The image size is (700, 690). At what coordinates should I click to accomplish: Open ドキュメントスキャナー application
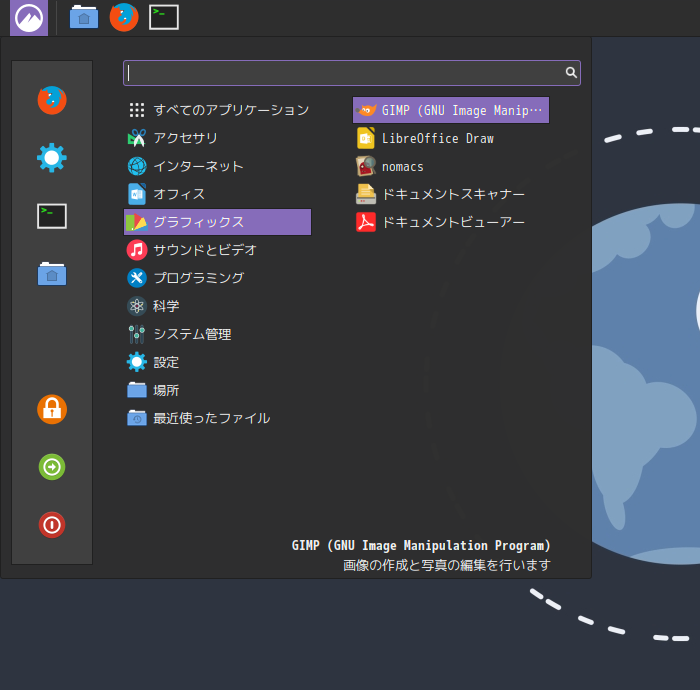click(x=452, y=194)
